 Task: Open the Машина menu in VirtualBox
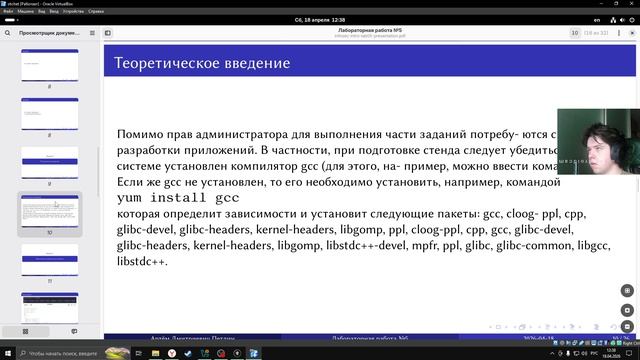(x=25, y=11)
